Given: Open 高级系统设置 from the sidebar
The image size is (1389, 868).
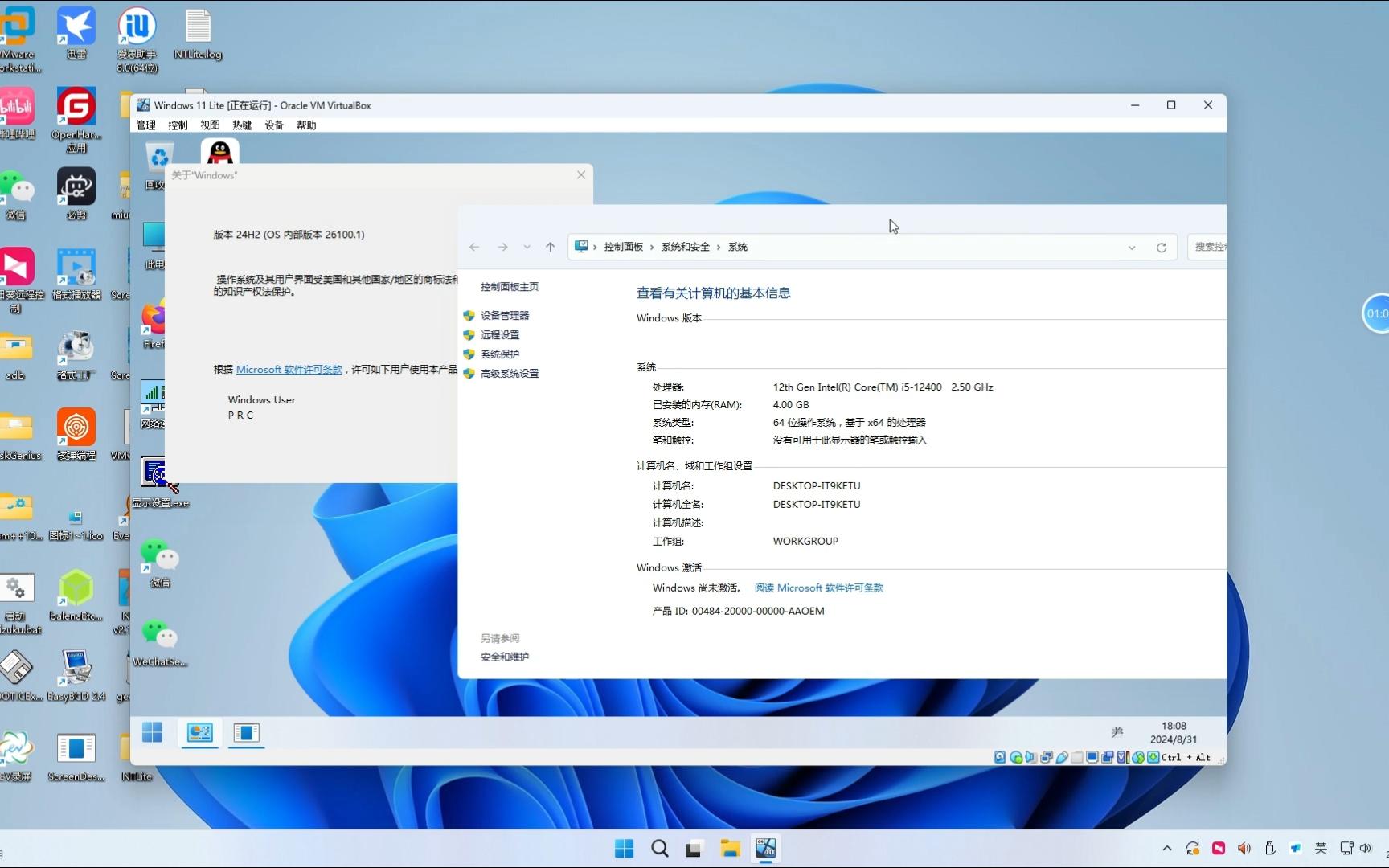Looking at the screenshot, I should tap(510, 373).
